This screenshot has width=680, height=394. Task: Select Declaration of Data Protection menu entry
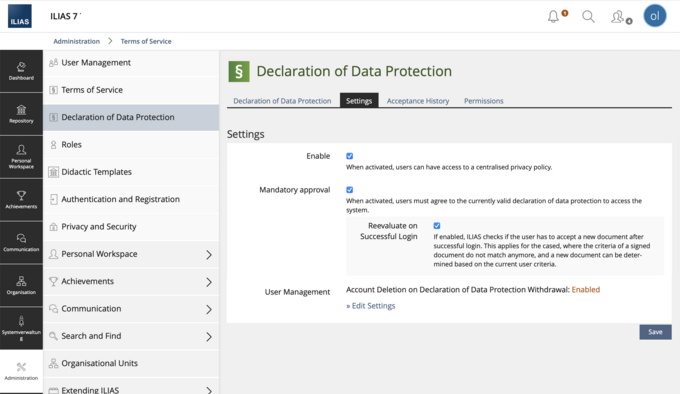[131, 117]
